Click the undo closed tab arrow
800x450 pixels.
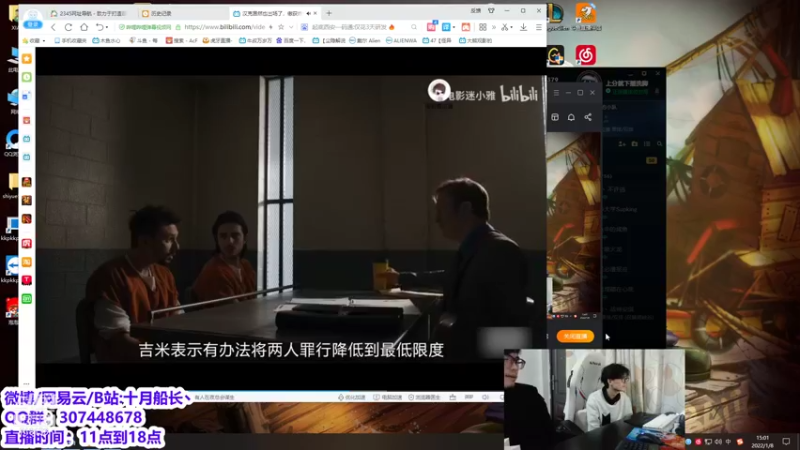[99, 27]
